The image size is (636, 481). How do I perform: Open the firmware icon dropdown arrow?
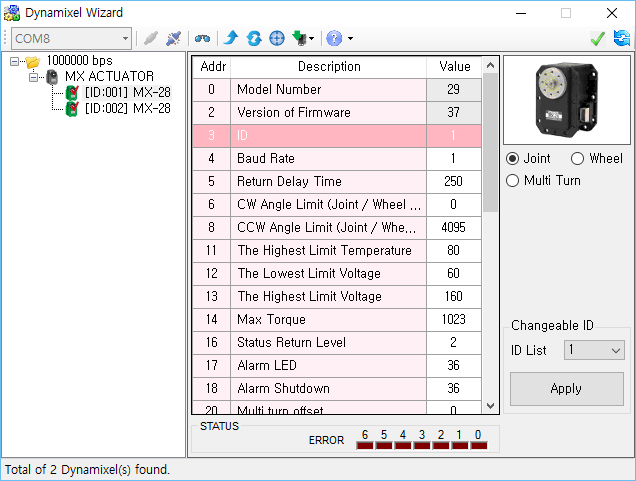coord(312,39)
